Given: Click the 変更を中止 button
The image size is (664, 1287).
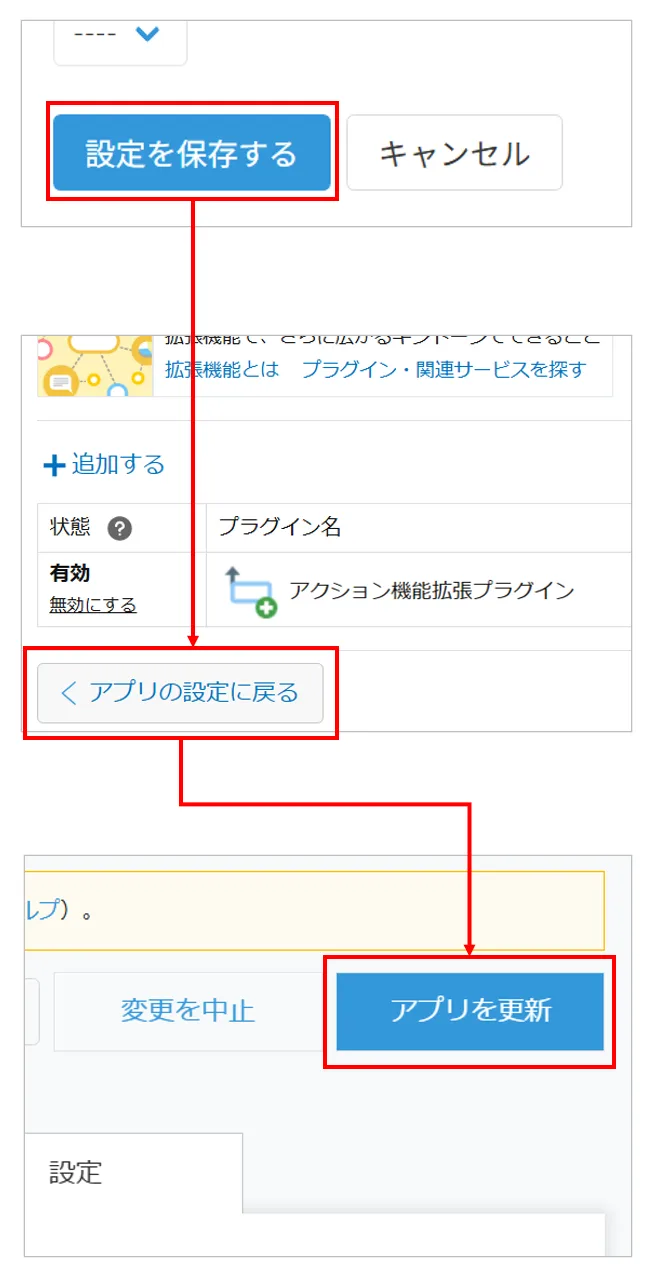Looking at the screenshot, I should pyautogui.click(x=188, y=1010).
